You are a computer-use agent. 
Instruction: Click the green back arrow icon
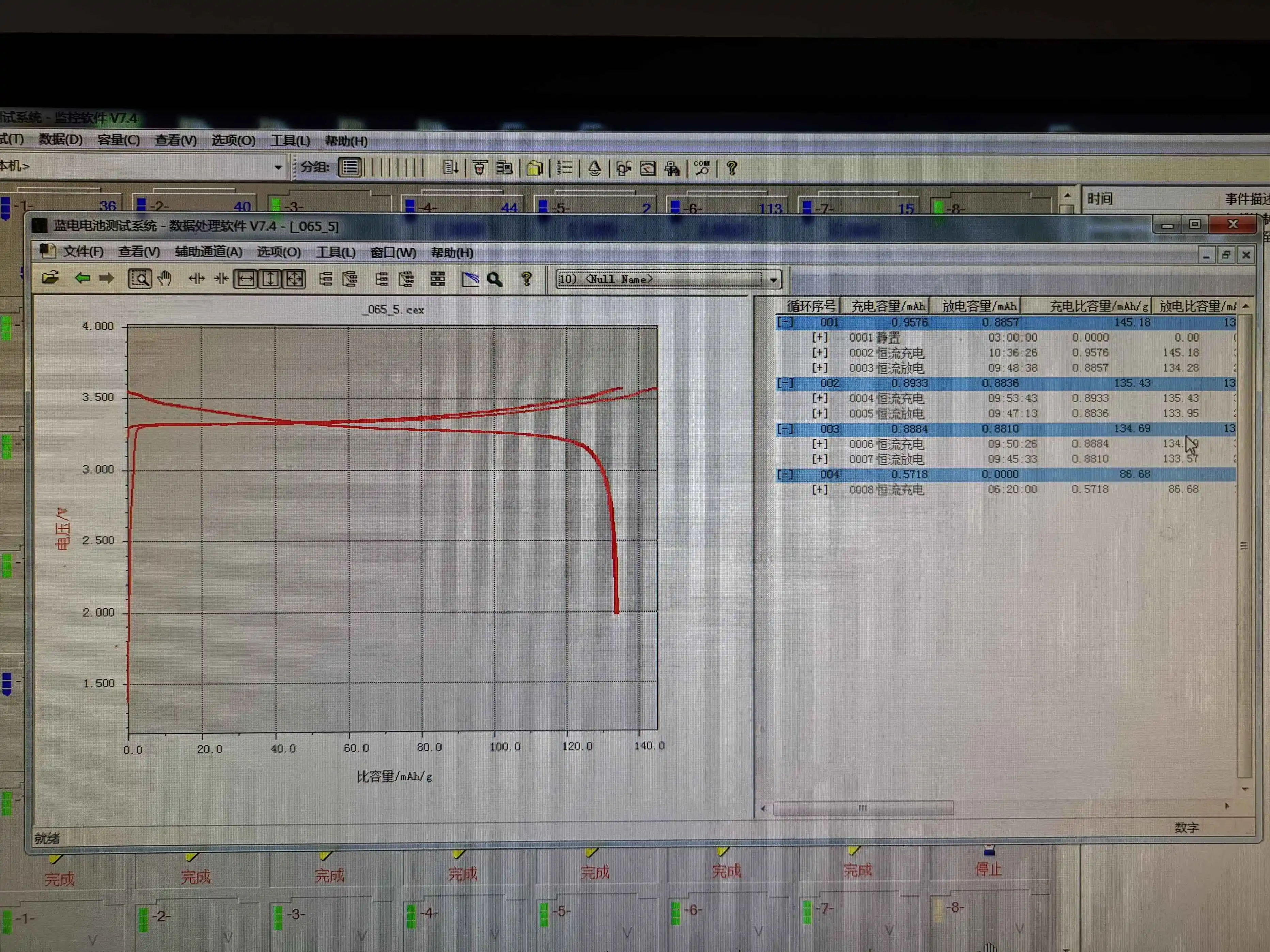coord(82,278)
